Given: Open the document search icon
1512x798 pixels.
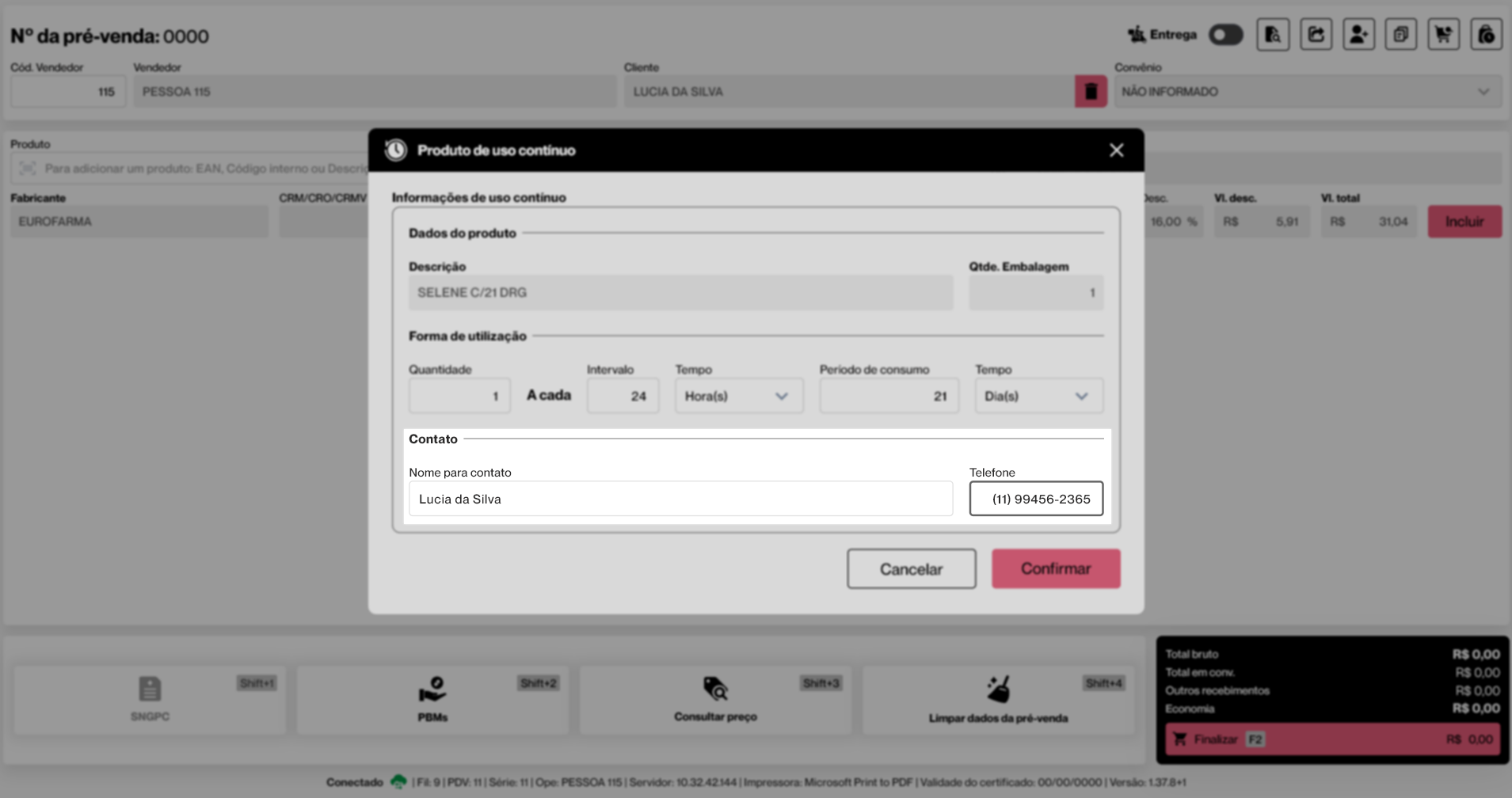Looking at the screenshot, I should click(x=1273, y=35).
